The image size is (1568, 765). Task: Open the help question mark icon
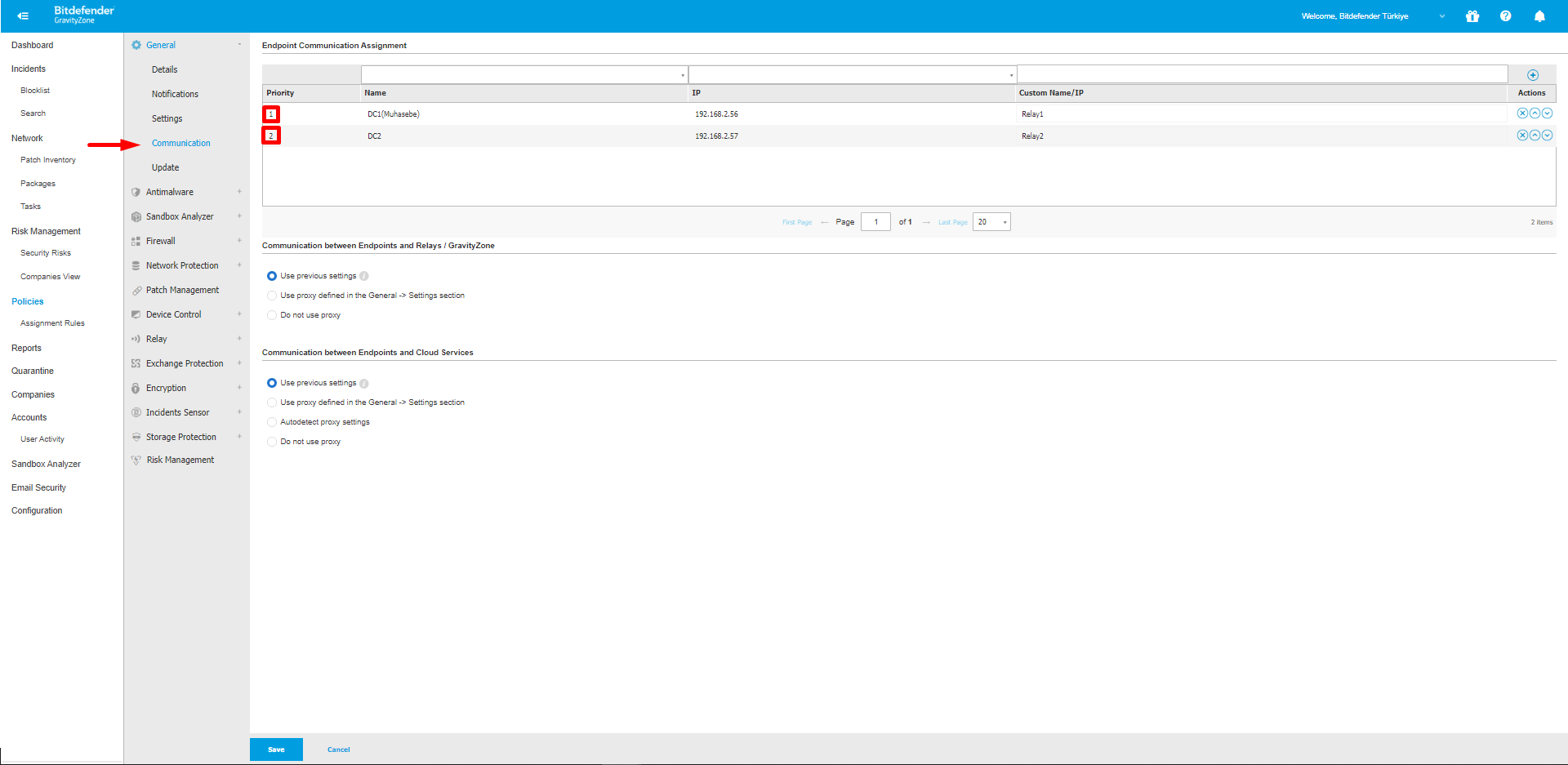click(x=1505, y=16)
